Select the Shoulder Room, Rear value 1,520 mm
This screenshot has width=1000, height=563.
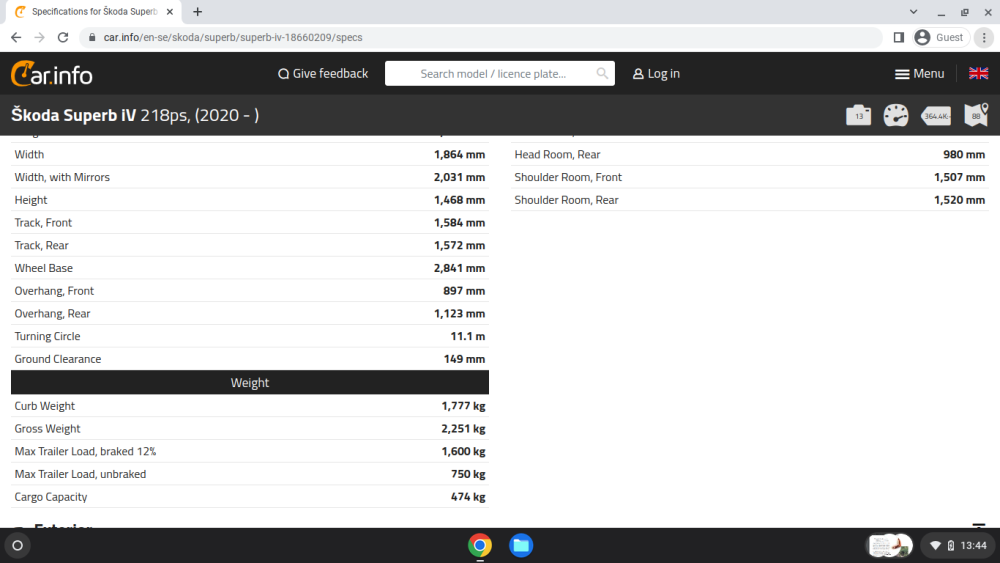point(959,200)
